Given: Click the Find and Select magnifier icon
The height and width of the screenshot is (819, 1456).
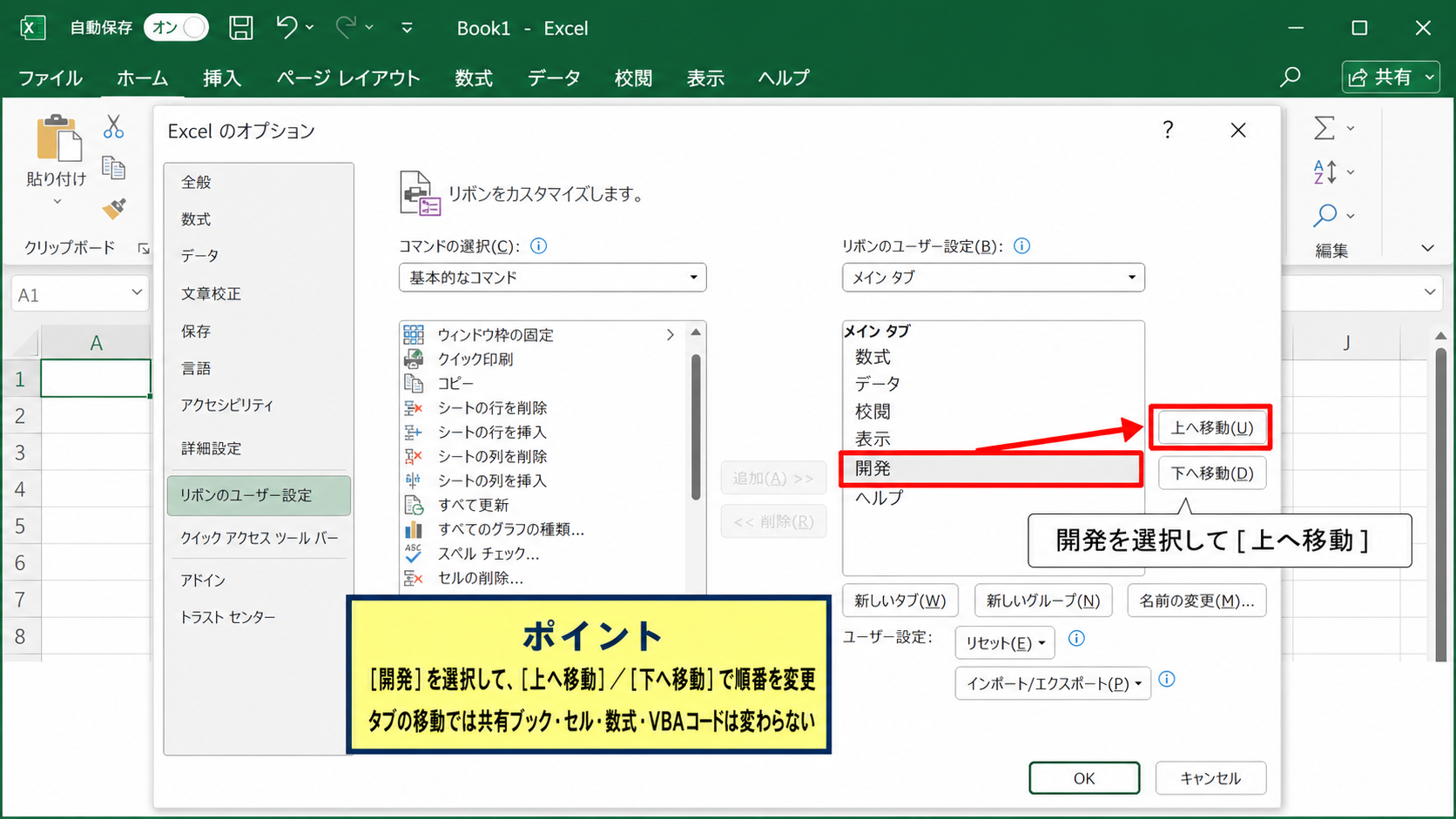Looking at the screenshot, I should (1325, 215).
